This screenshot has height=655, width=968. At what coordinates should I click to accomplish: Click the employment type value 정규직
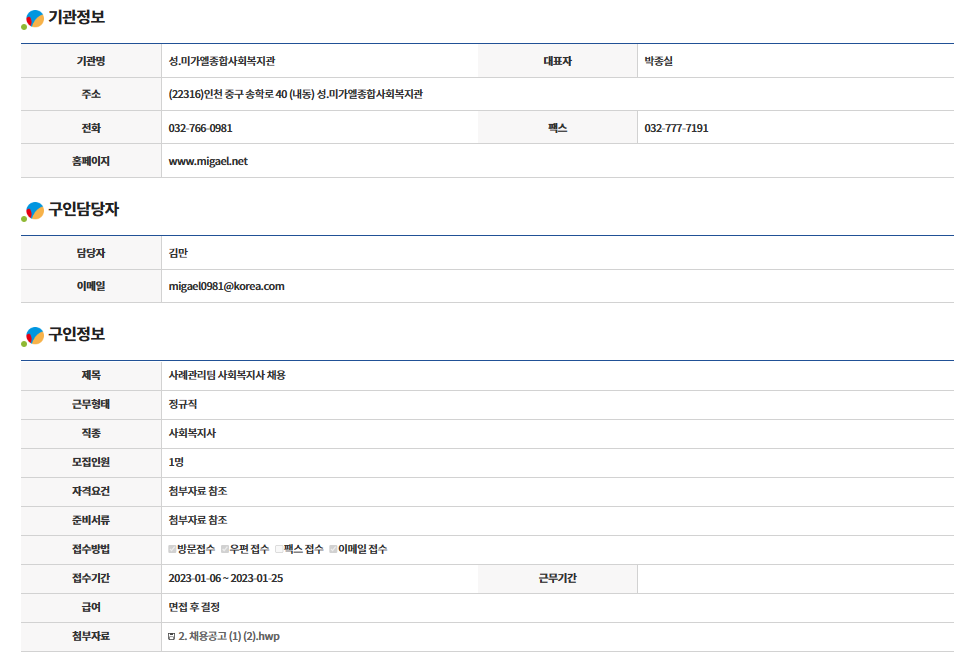click(183, 404)
